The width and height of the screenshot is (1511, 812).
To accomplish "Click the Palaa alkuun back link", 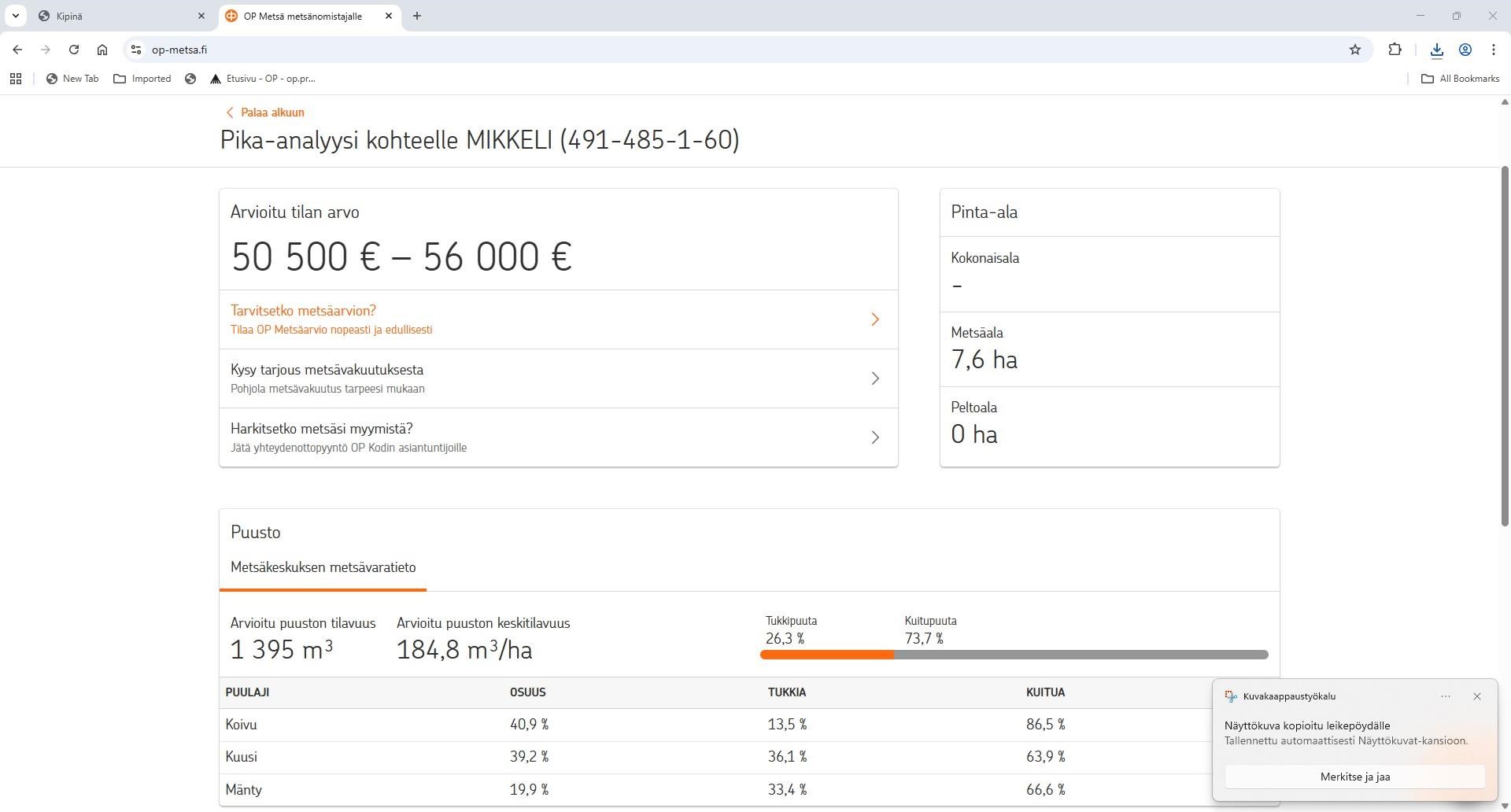I will 265,113.
